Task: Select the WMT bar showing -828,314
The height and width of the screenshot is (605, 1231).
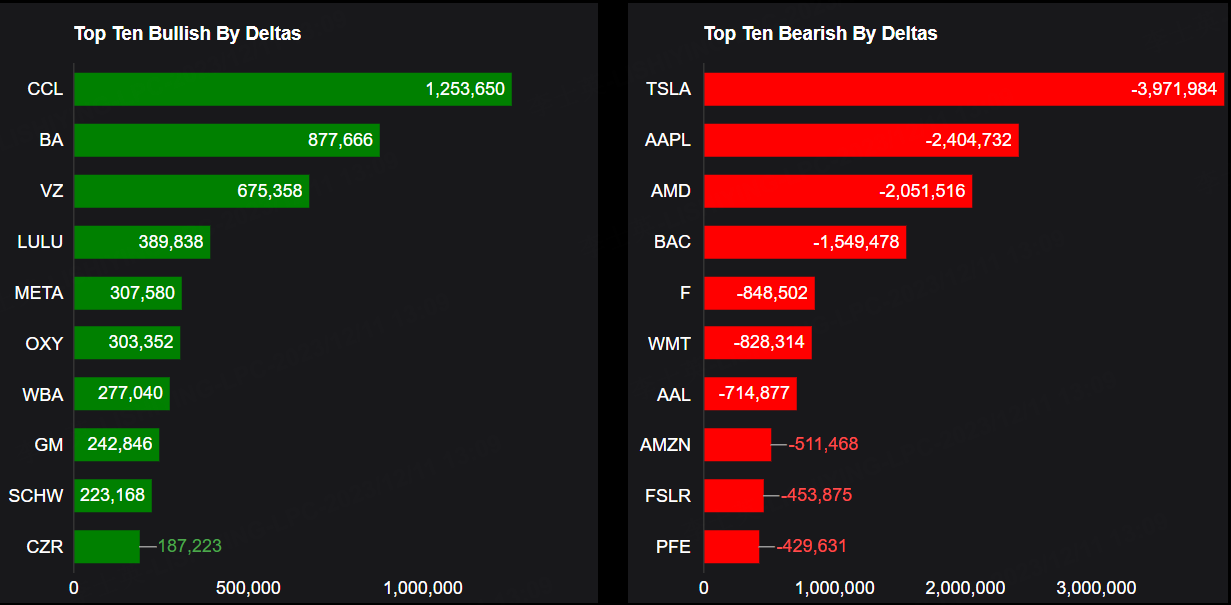Action: click(757, 343)
